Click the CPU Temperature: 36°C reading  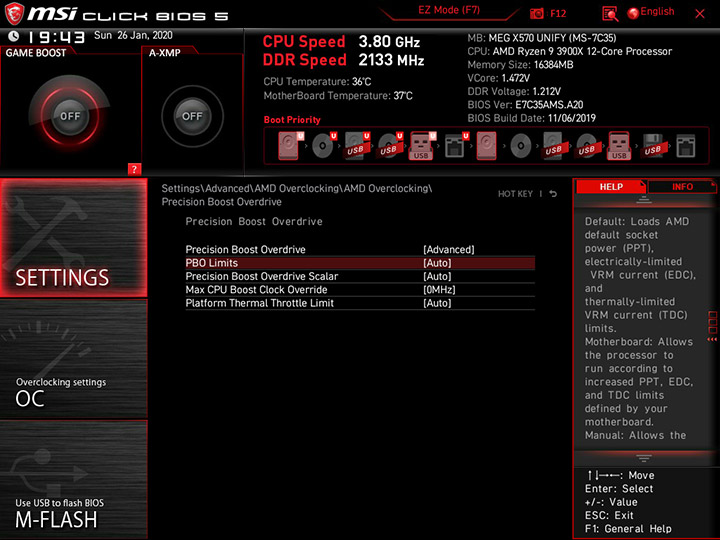coord(317,82)
